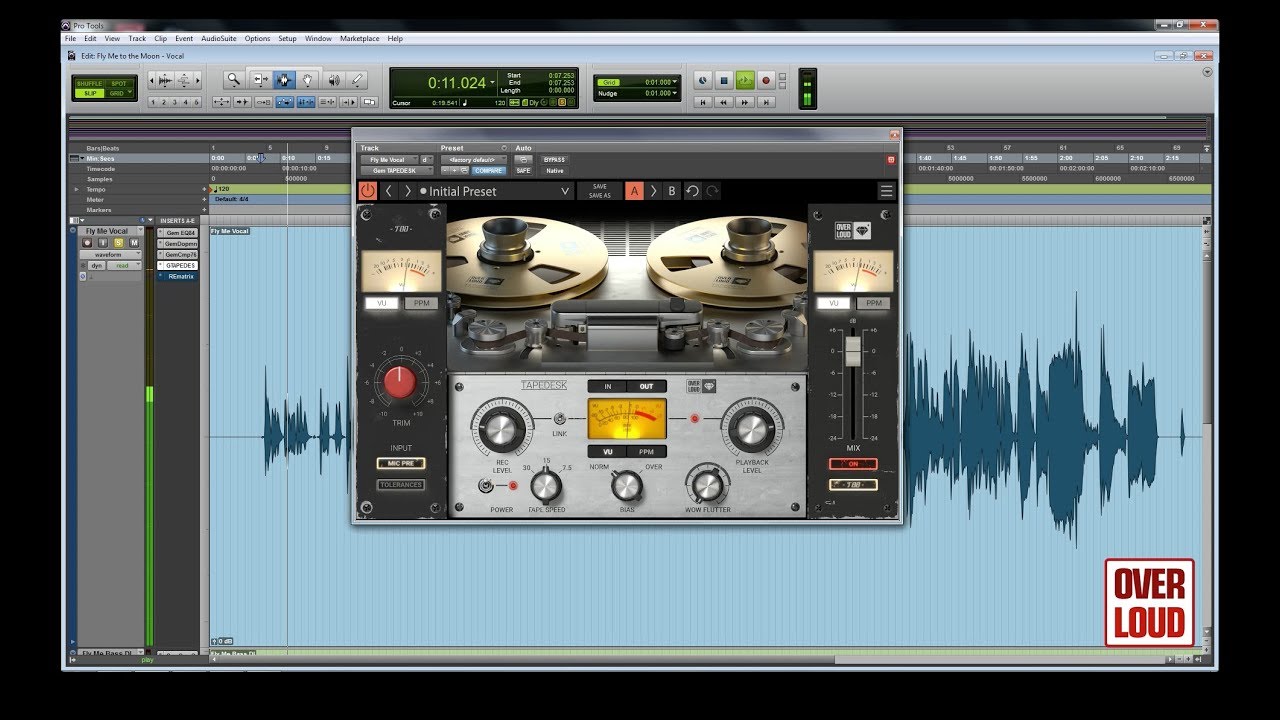The height and width of the screenshot is (720, 1280).
Task: Switch input meter to PPM
Action: [421, 303]
